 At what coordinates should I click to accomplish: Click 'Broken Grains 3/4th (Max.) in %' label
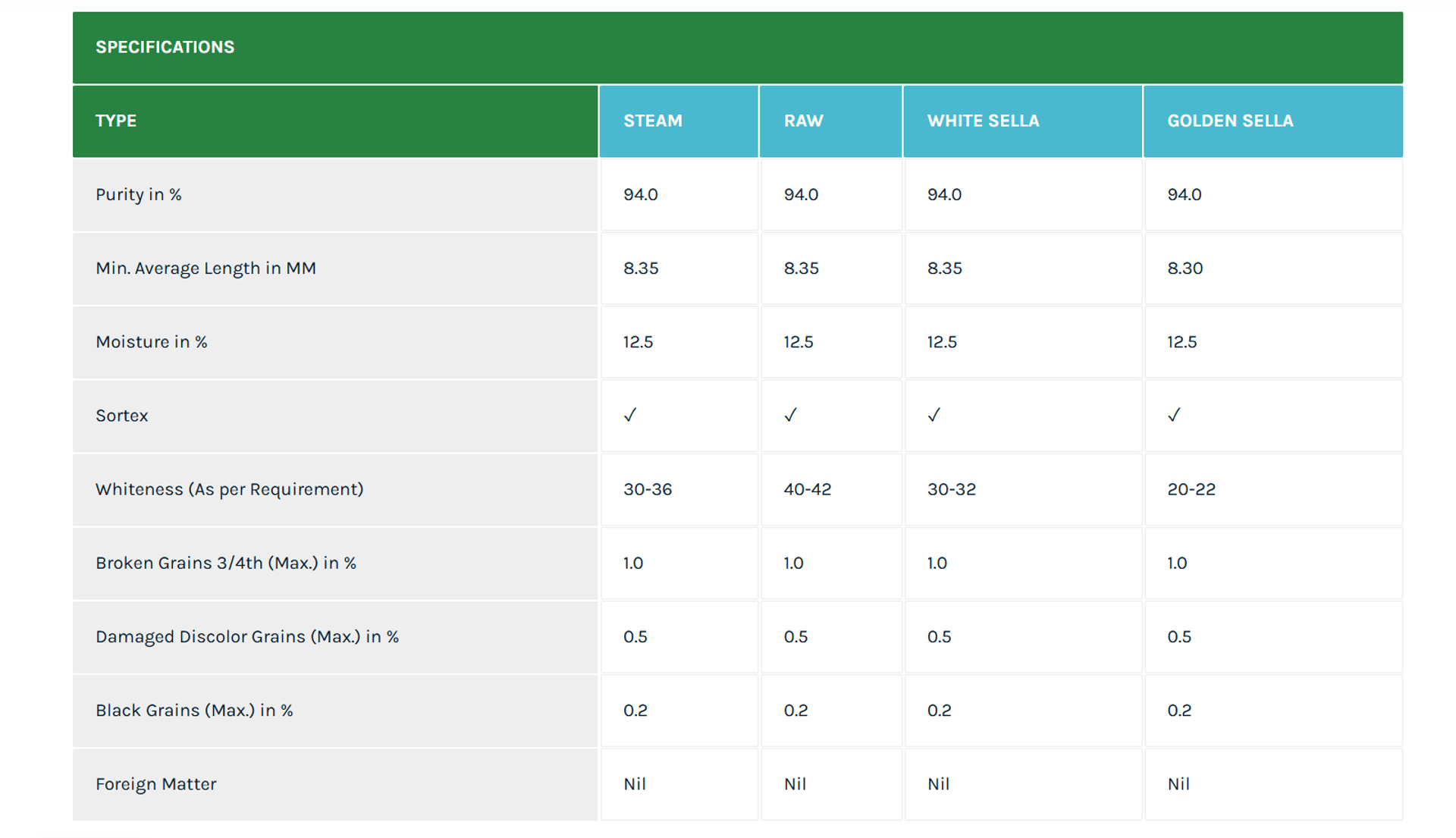click(x=226, y=563)
